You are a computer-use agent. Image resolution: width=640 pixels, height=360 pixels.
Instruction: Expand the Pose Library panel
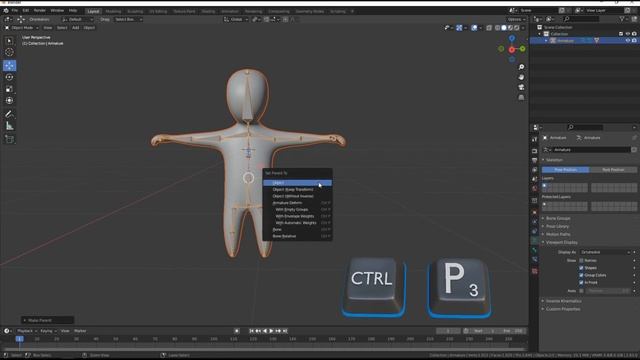[x=557, y=227]
